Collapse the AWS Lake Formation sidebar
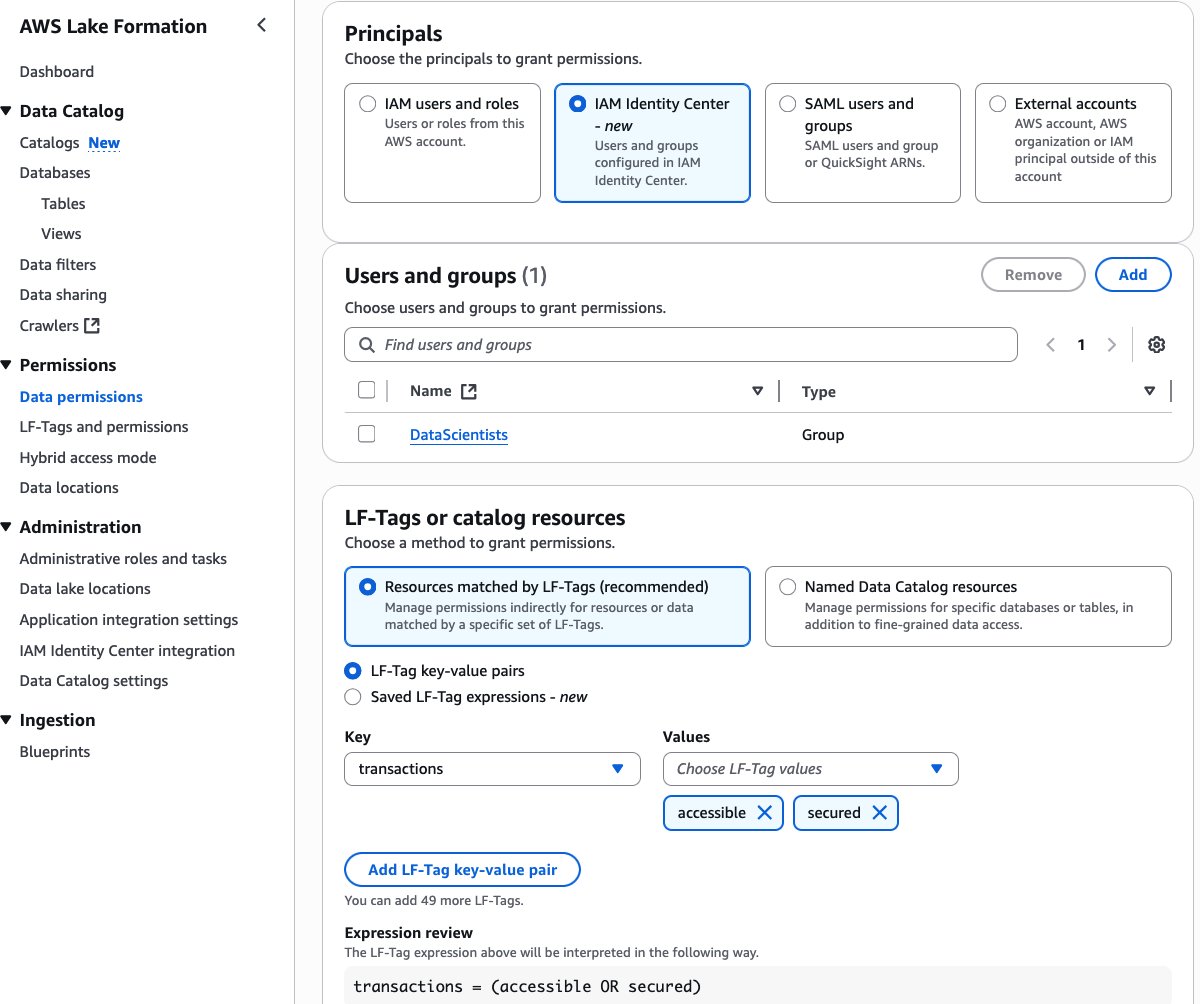Screen dimensions: 1200x1004 click(262, 25)
